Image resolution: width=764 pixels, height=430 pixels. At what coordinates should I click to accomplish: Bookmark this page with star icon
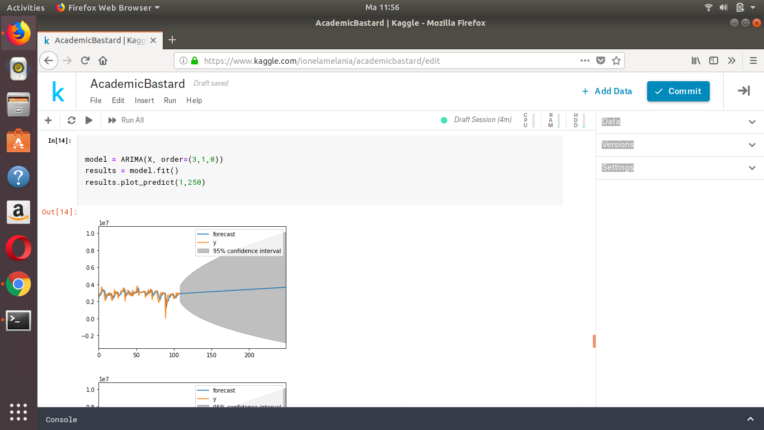pyautogui.click(x=616, y=60)
